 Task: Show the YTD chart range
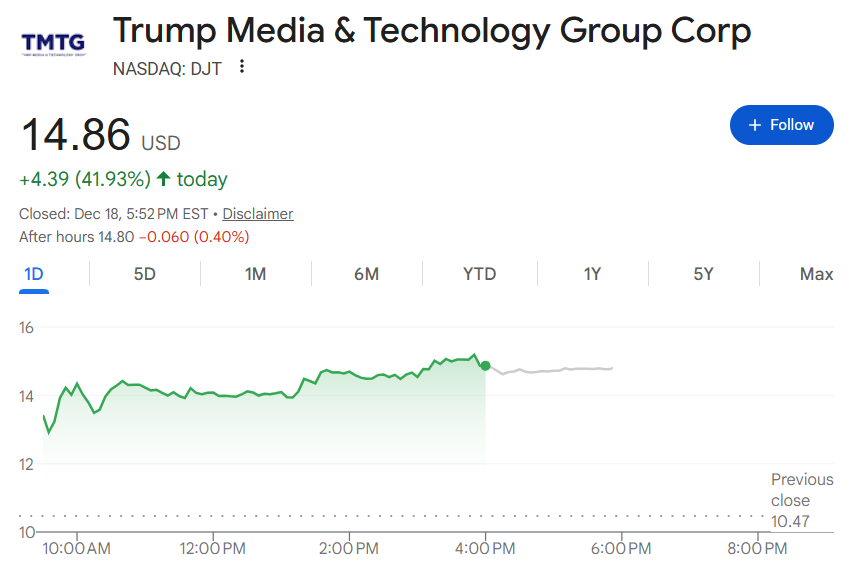click(x=479, y=274)
